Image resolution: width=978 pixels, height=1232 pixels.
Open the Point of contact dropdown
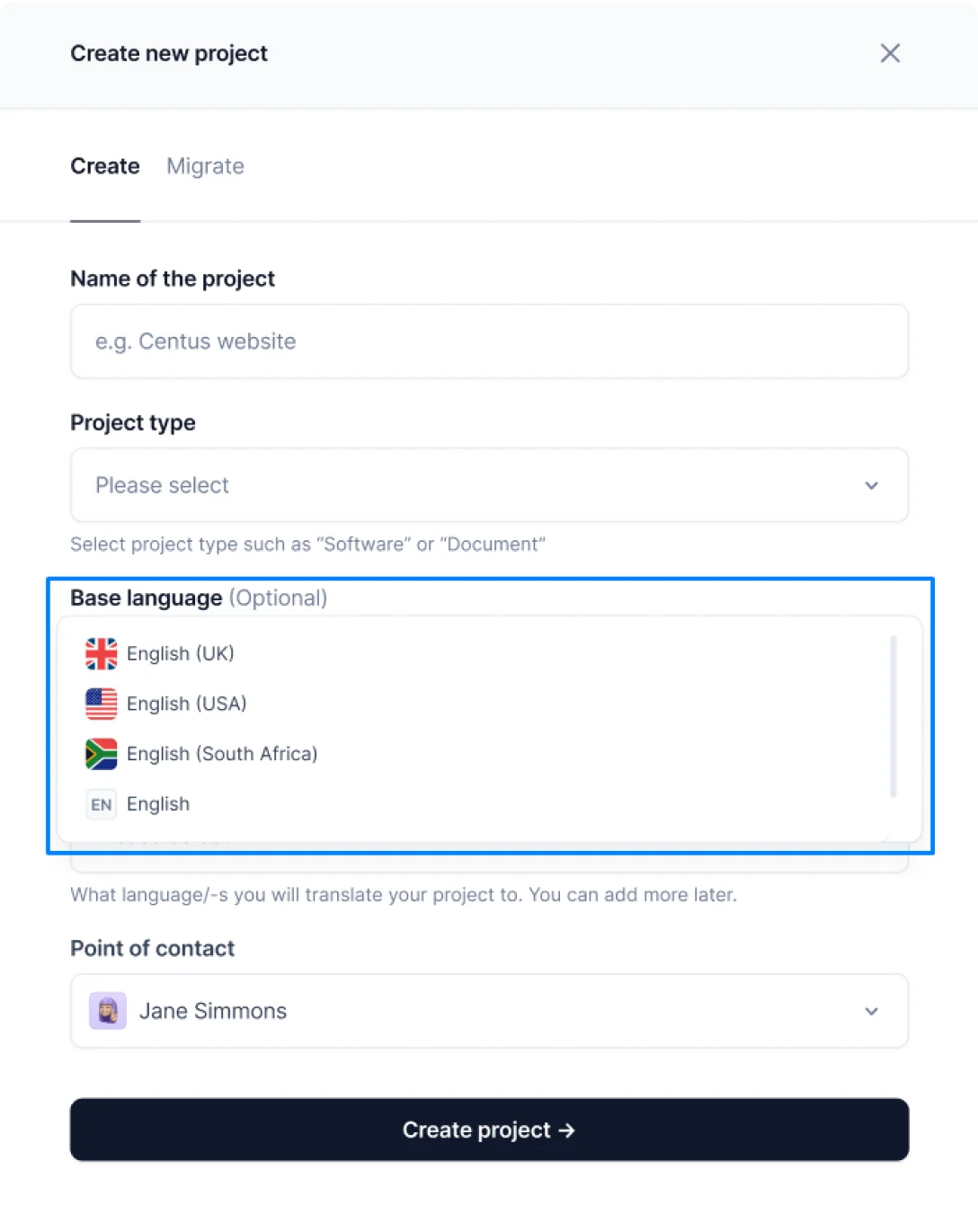coord(489,1011)
